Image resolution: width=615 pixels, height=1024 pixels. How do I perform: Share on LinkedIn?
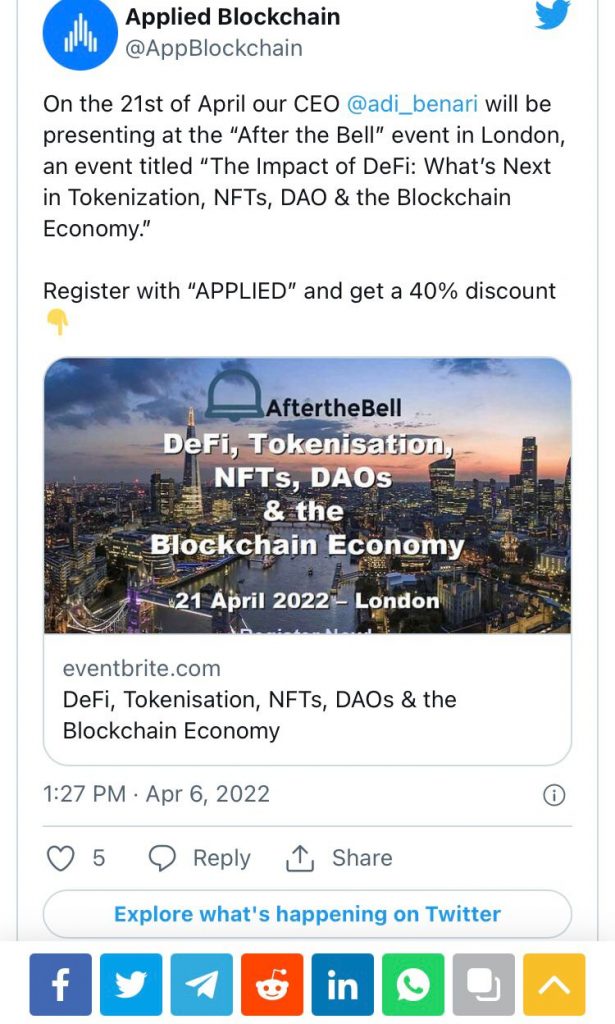click(x=342, y=985)
